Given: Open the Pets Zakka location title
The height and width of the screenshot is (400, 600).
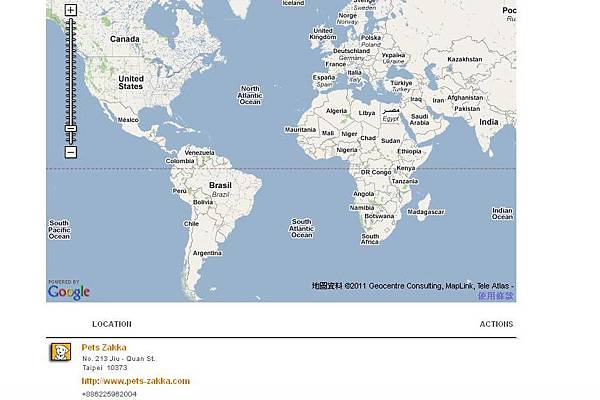Looking at the screenshot, I should tap(104, 348).
